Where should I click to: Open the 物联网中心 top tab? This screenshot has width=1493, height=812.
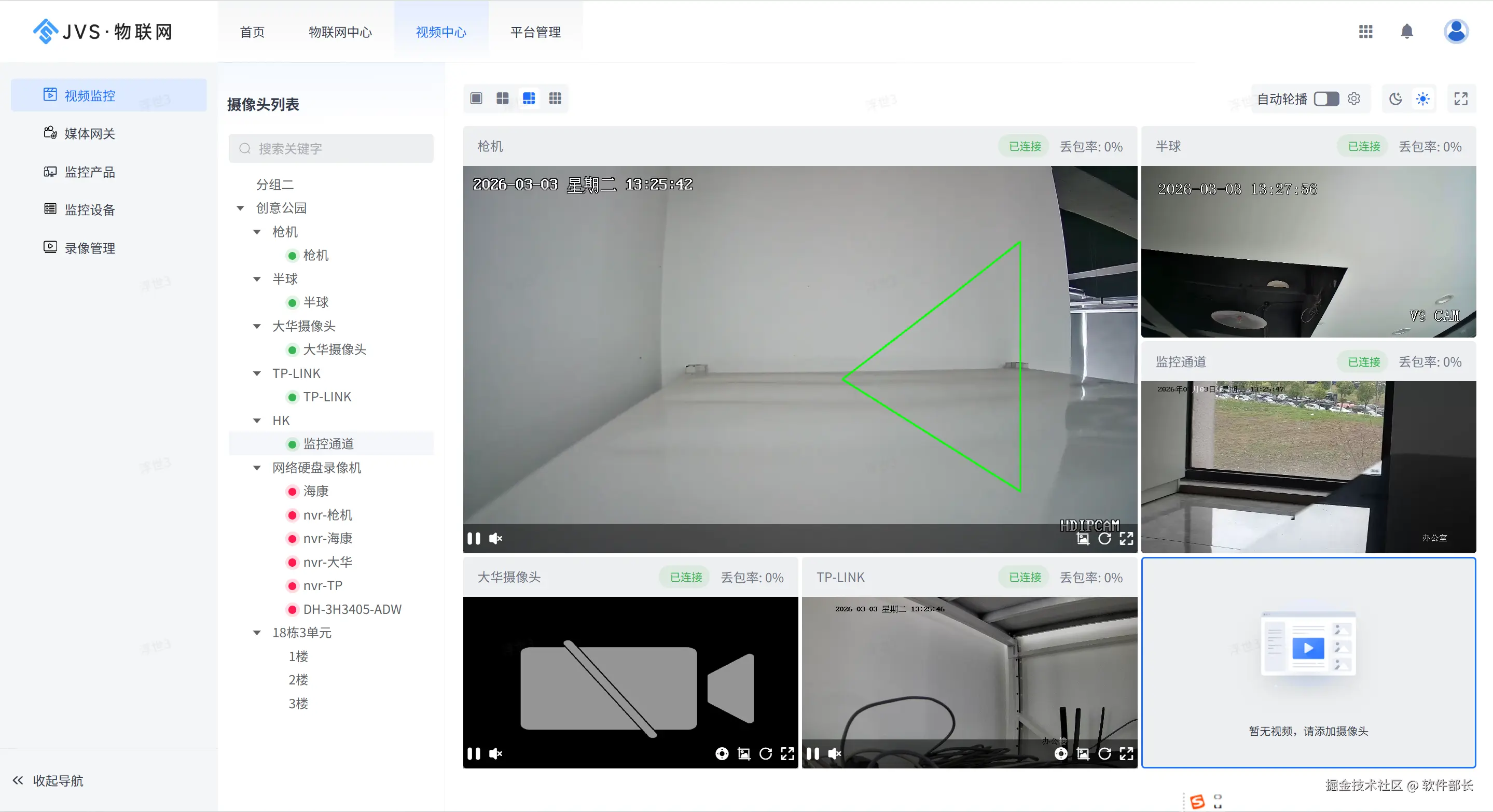[x=340, y=32]
